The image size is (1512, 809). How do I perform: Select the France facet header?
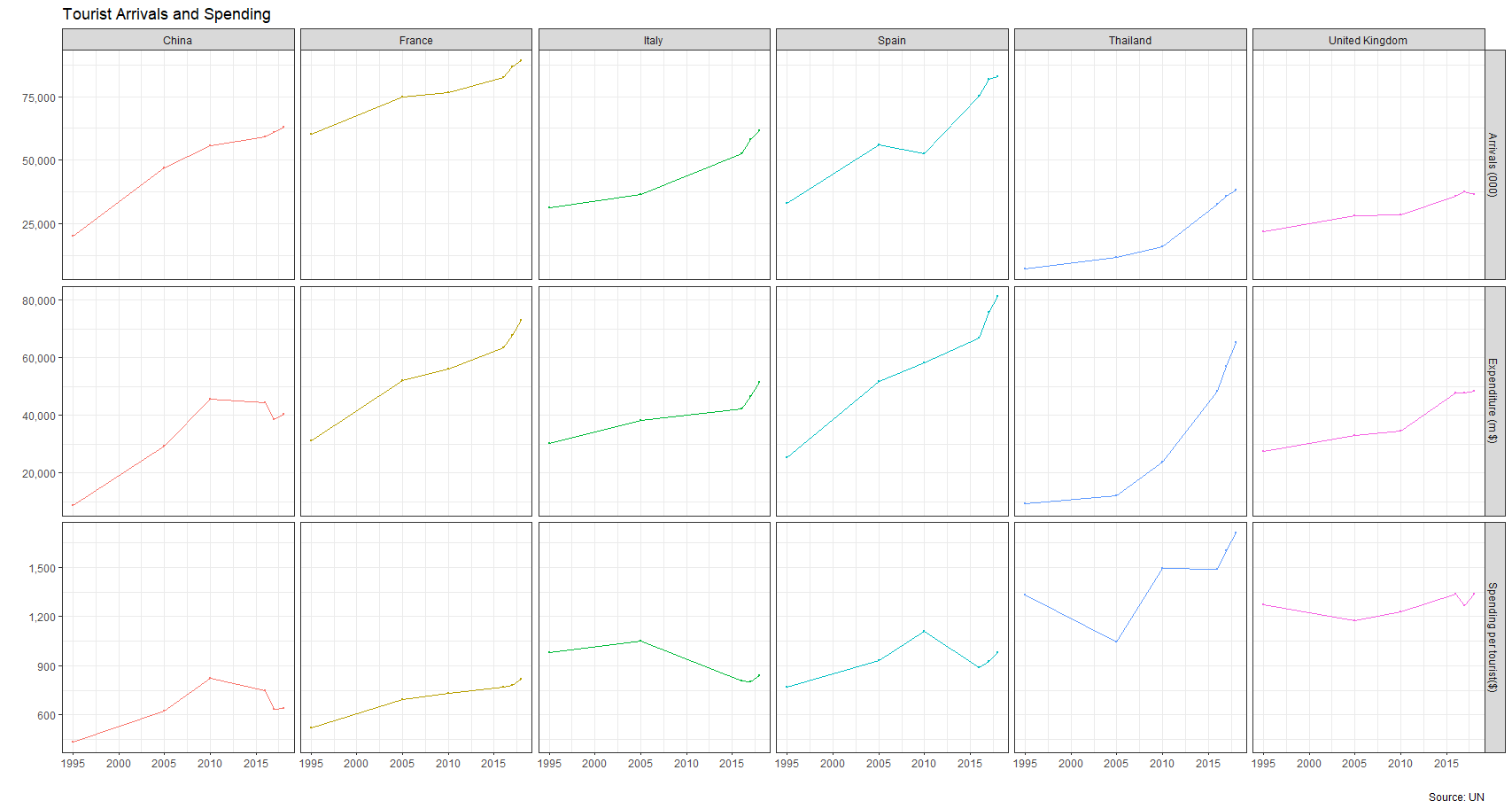click(415, 40)
